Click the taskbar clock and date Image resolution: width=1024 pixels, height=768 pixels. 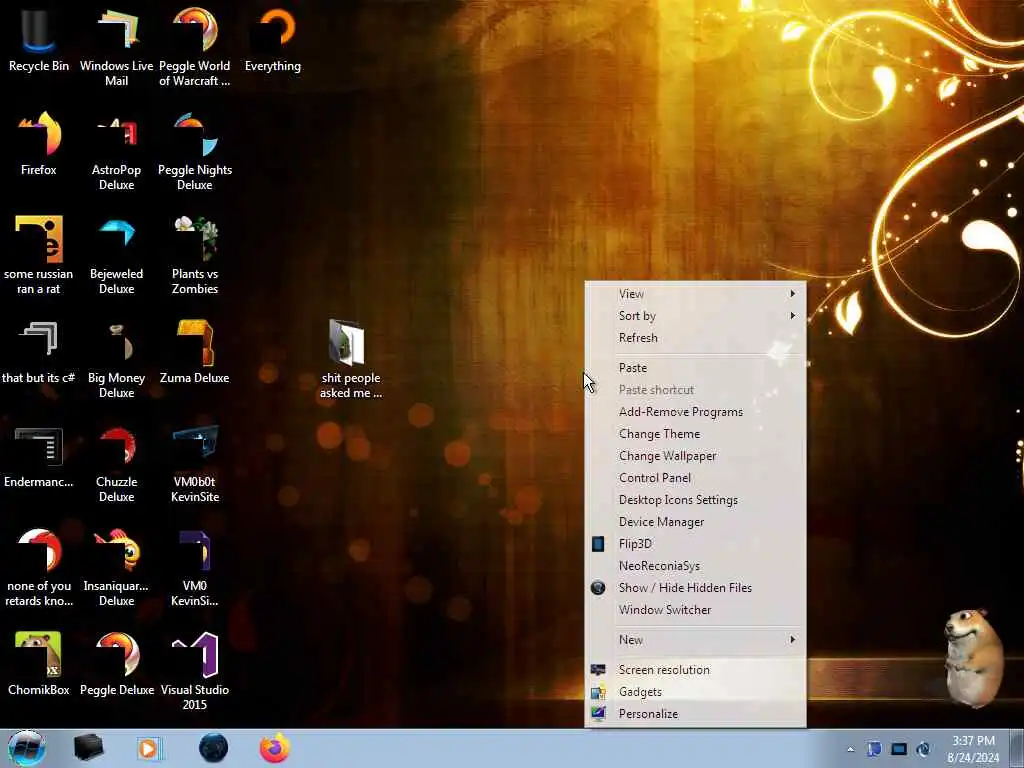(973, 749)
